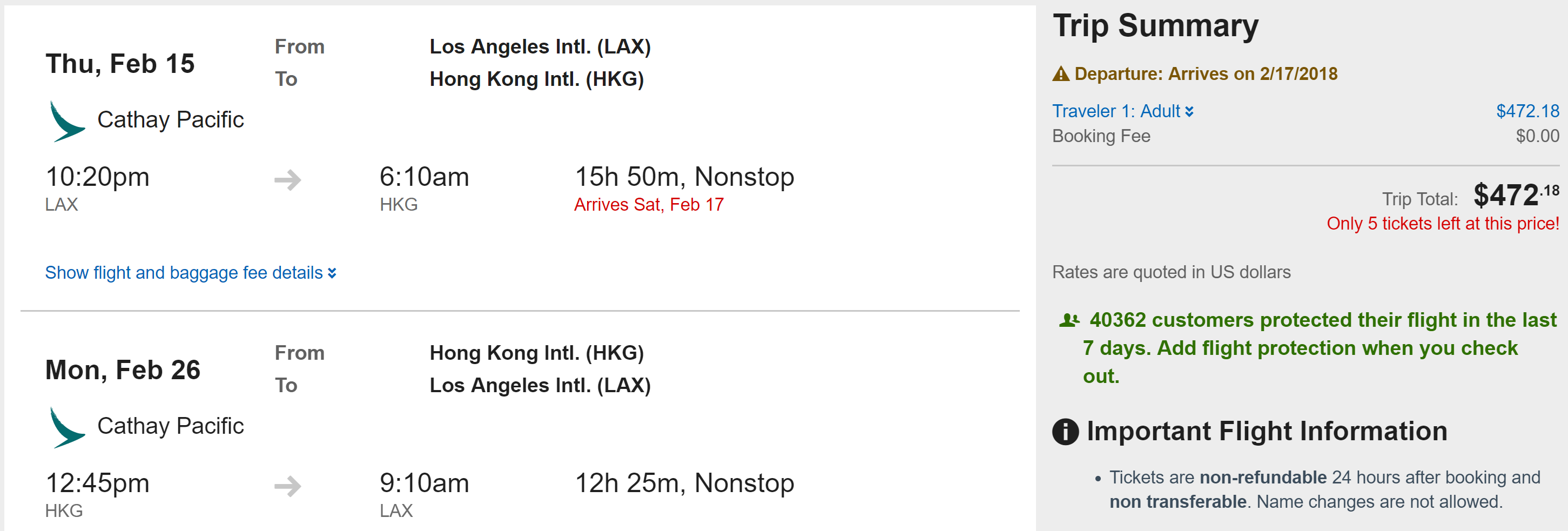This screenshot has height=531, width=1568.
Task: Click the Mon, Feb 26 return date heading
Action: coord(123,370)
